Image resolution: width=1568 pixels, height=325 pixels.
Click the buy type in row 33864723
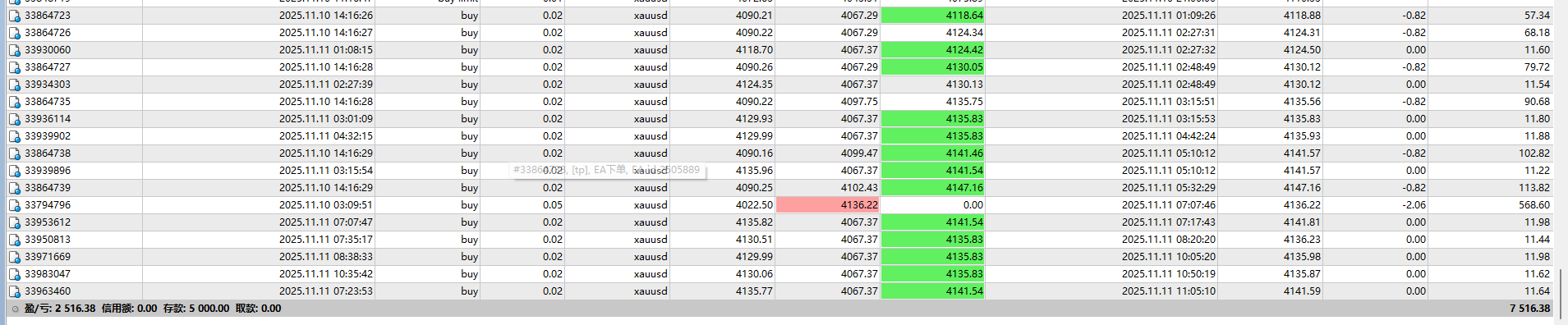pos(469,16)
